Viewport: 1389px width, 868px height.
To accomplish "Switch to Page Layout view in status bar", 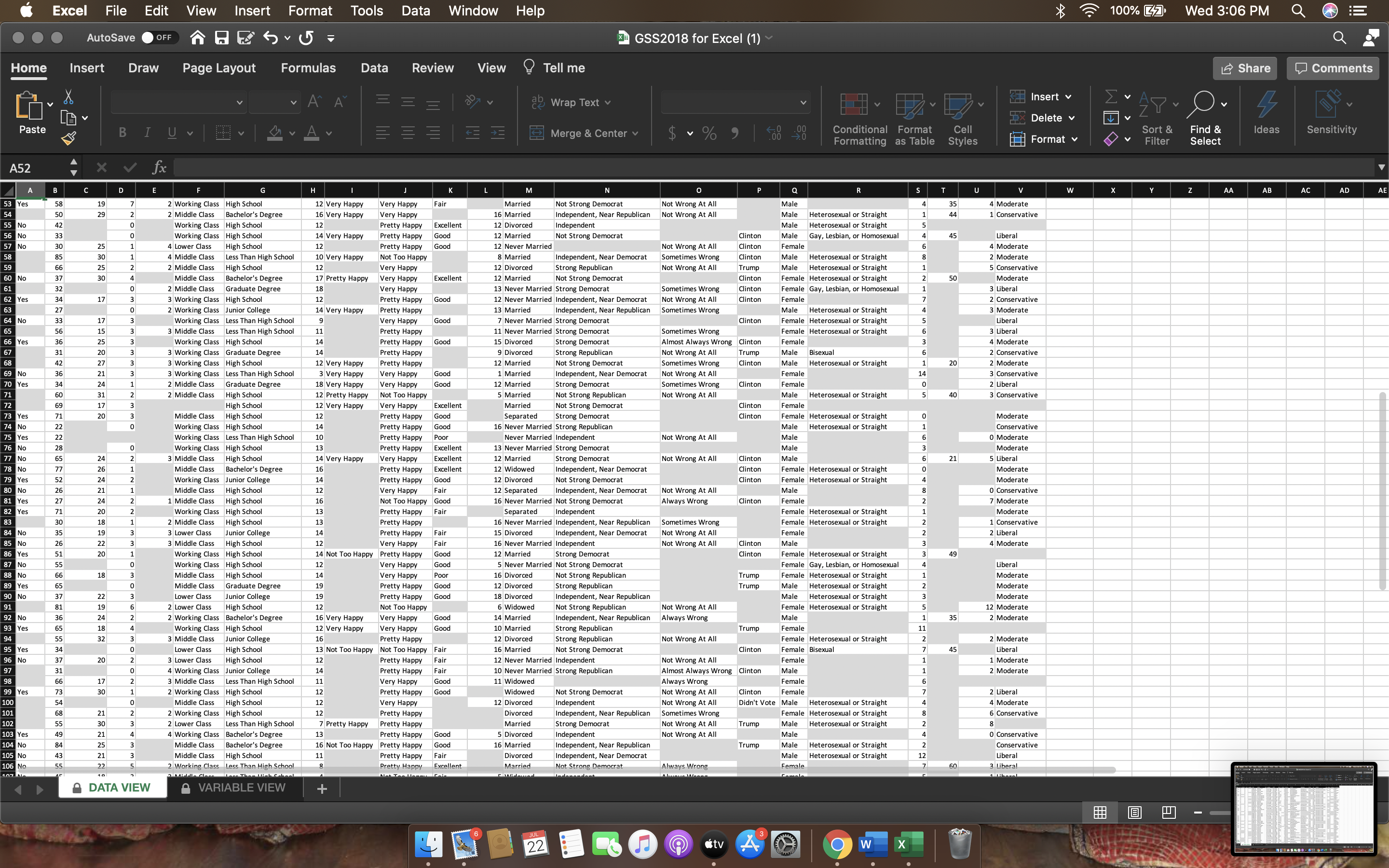I will [x=1134, y=813].
